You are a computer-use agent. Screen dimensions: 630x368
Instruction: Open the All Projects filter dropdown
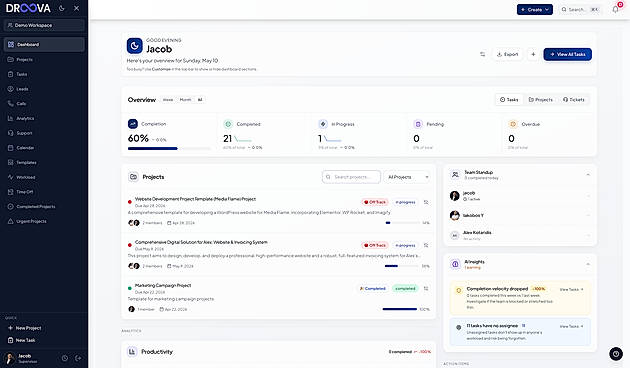pyautogui.click(x=407, y=177)
